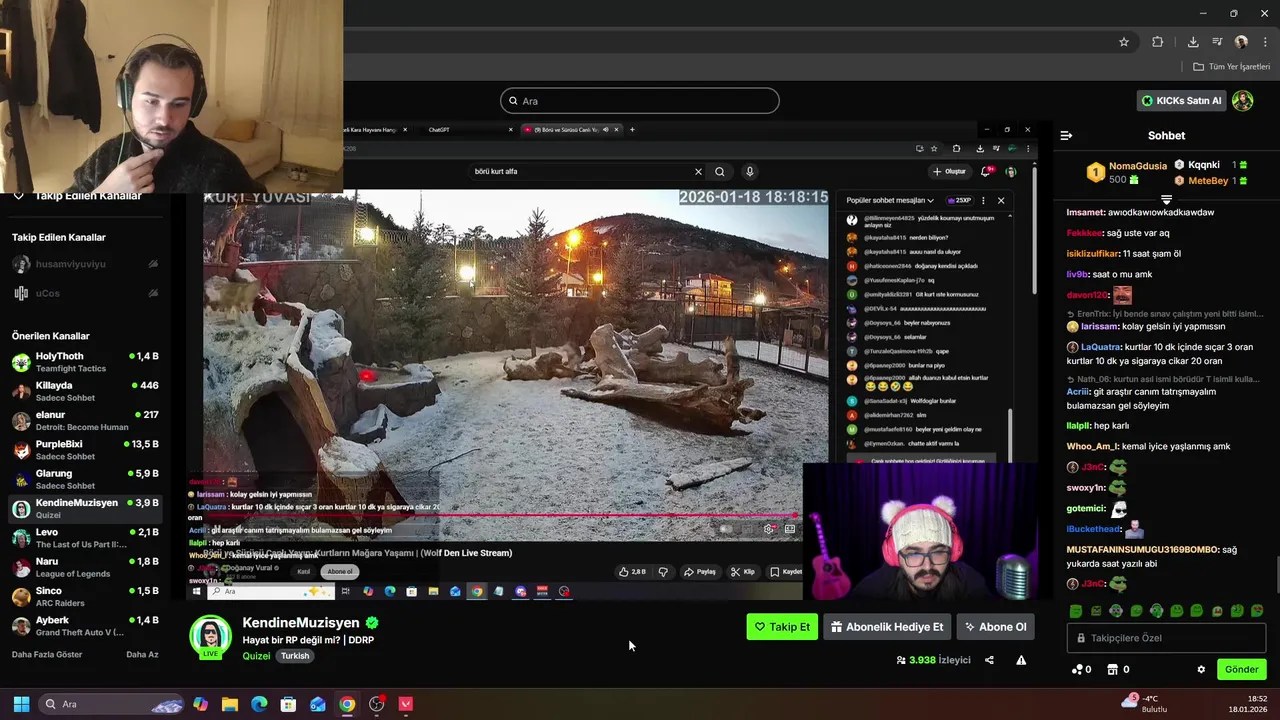Open followed channel husamviyuviyu
This screenshot has width=1280, height=720.
coord(85,264)
